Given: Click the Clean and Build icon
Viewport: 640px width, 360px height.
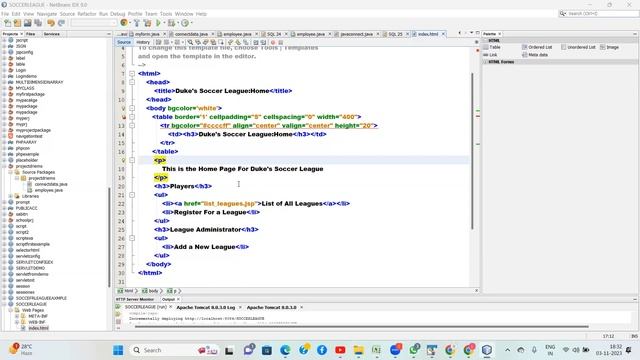Looking at the screenshot, I should tap(147, 23).
